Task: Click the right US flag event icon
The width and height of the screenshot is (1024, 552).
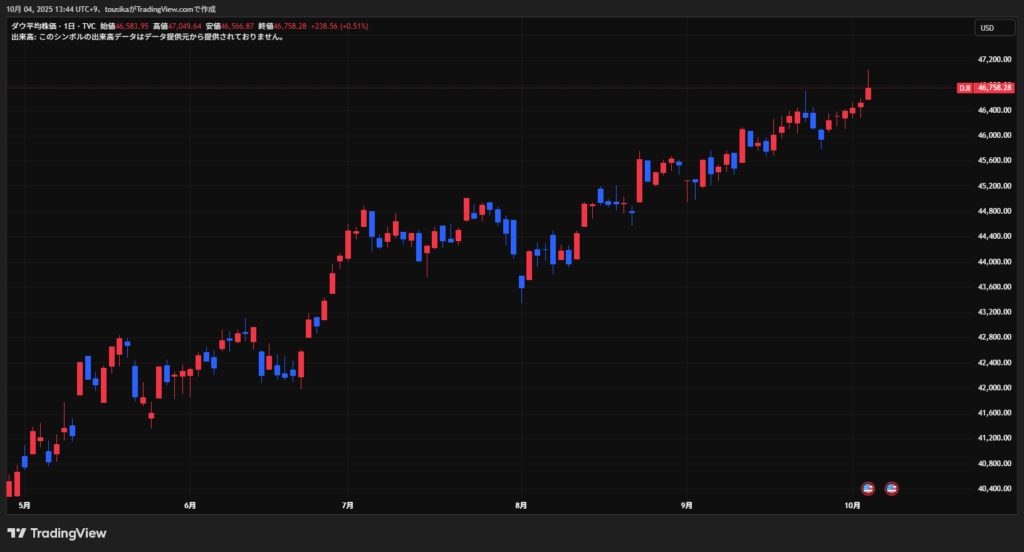Action: 892,488
